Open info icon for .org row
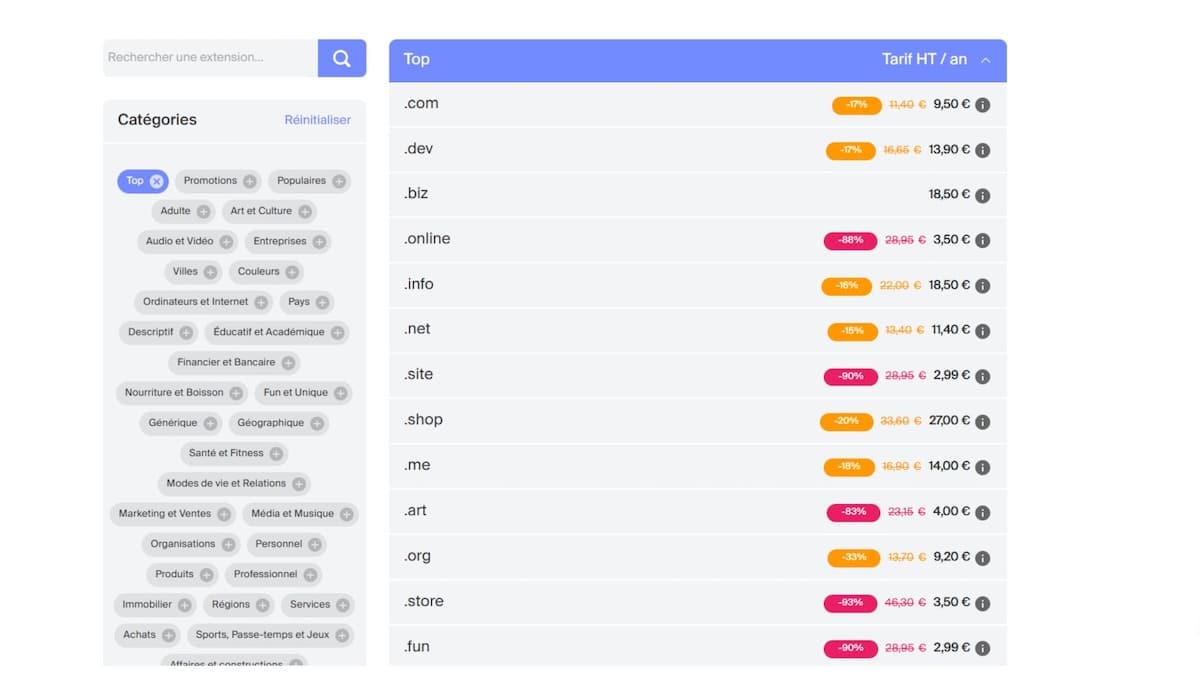Viewport: 1200px width, 675px height. (983, 557)
